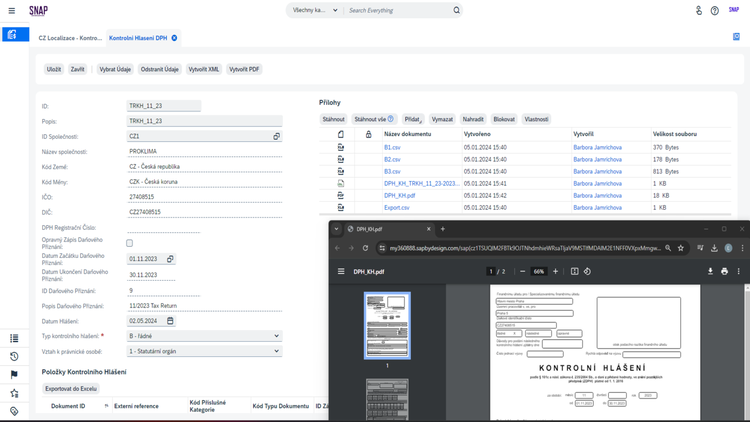Open PDF viewer more actions menu
The height and width of the screenshot is (422, 750).
[x=739, y=271]
